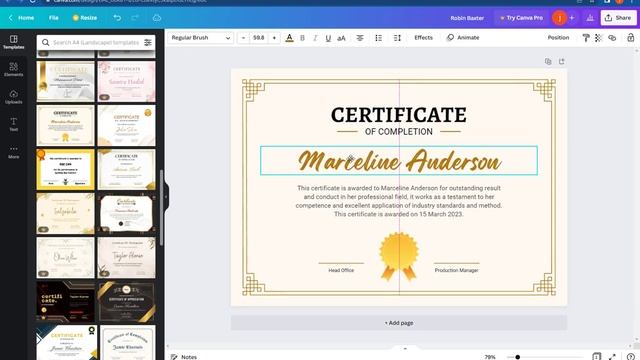Viewport: 640px width, 360px height.
Task: Click the copy style paint roller icon
Action: pyautogui.click(x=586, y=38)
